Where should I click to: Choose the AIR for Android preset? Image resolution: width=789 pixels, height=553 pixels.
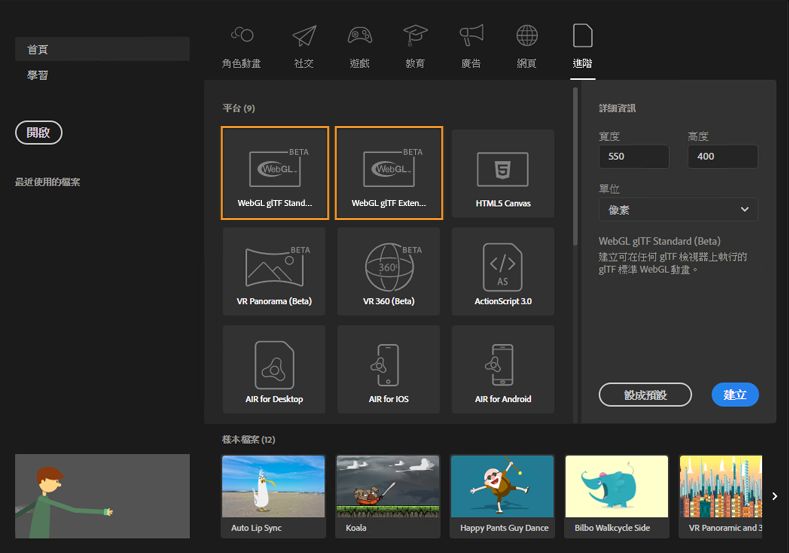pyautogui.click(x=503, y=369)
